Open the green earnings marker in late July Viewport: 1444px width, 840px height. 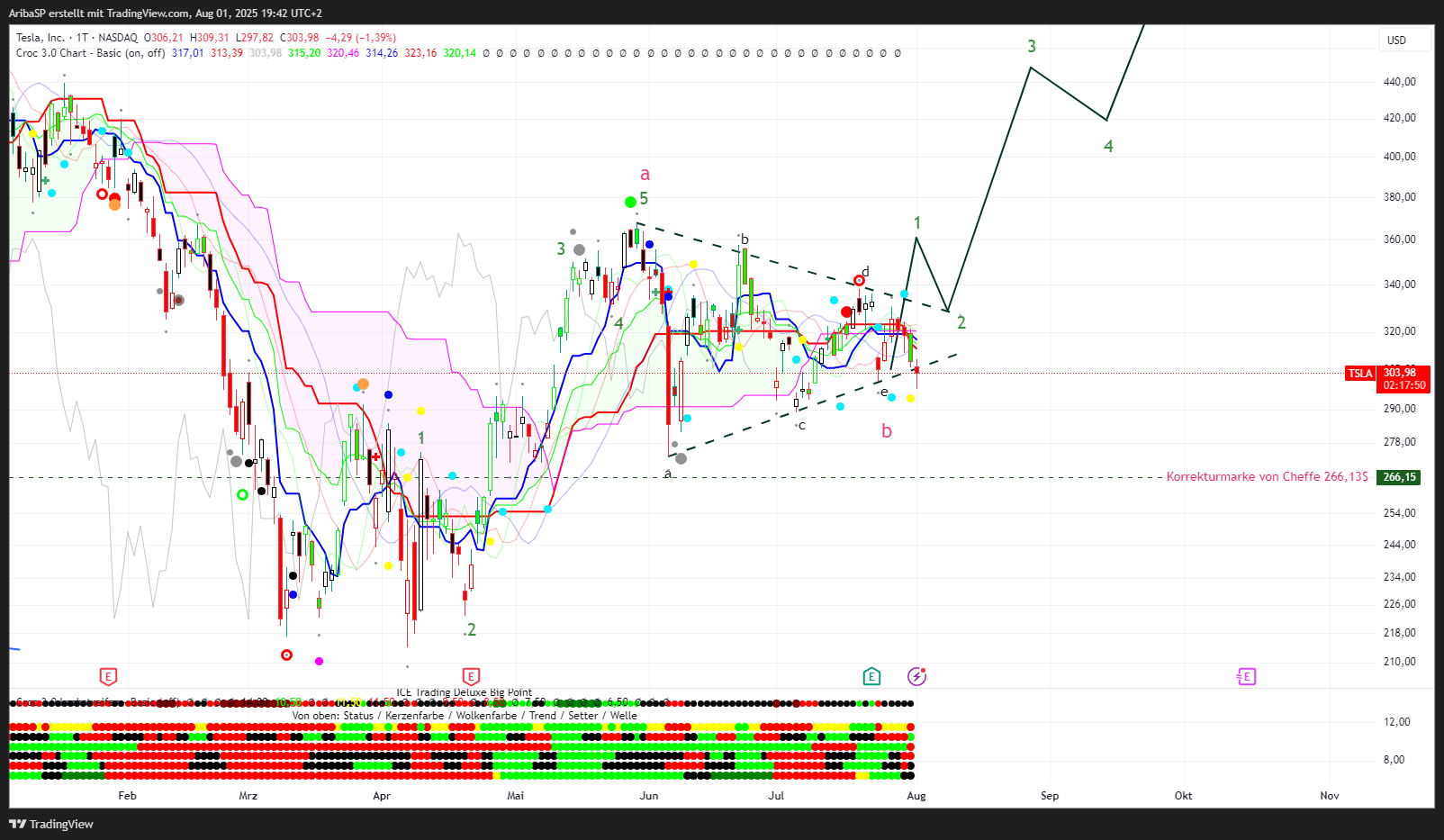coord(871,676)
